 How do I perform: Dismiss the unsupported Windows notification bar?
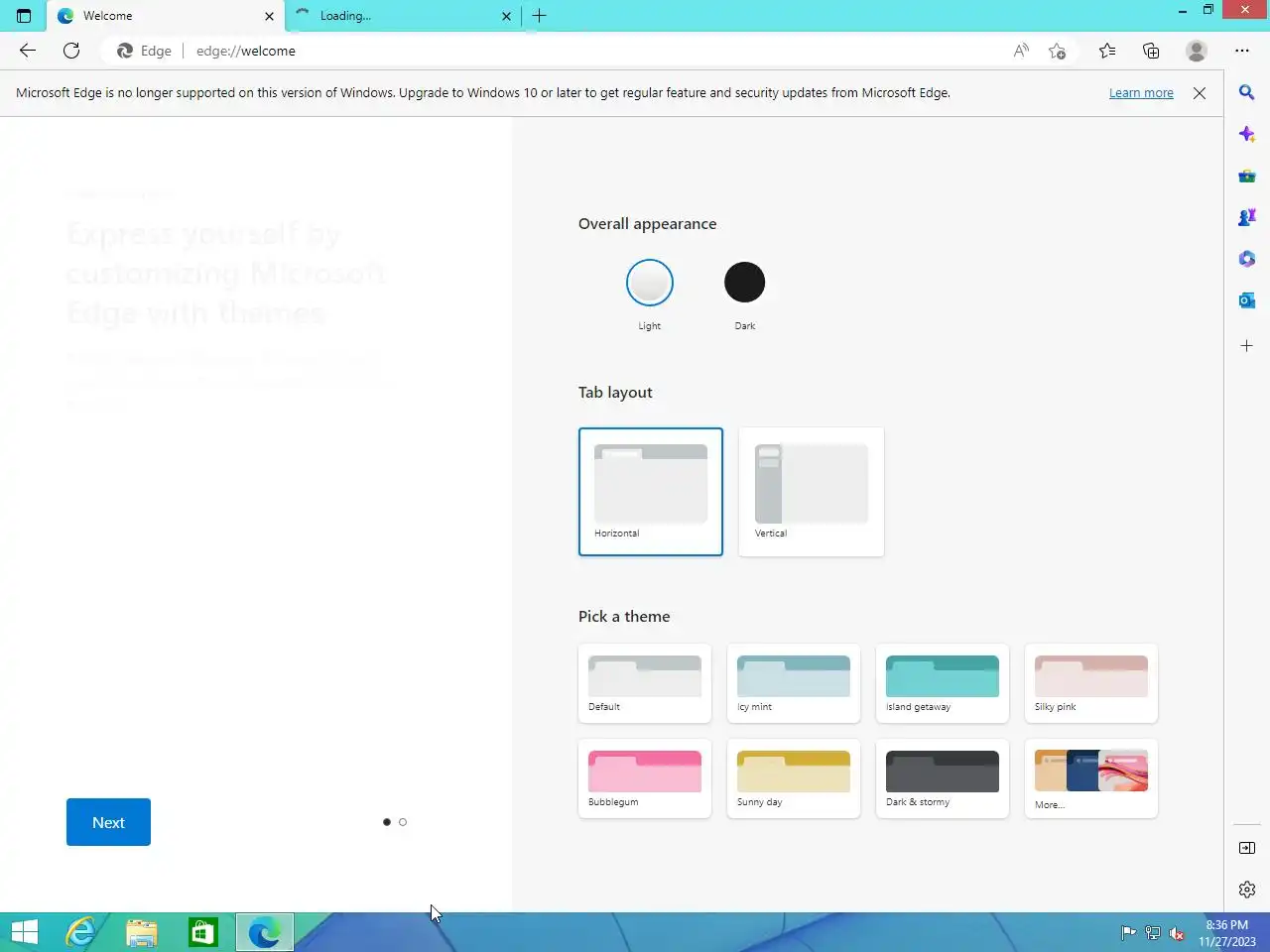1200,93
